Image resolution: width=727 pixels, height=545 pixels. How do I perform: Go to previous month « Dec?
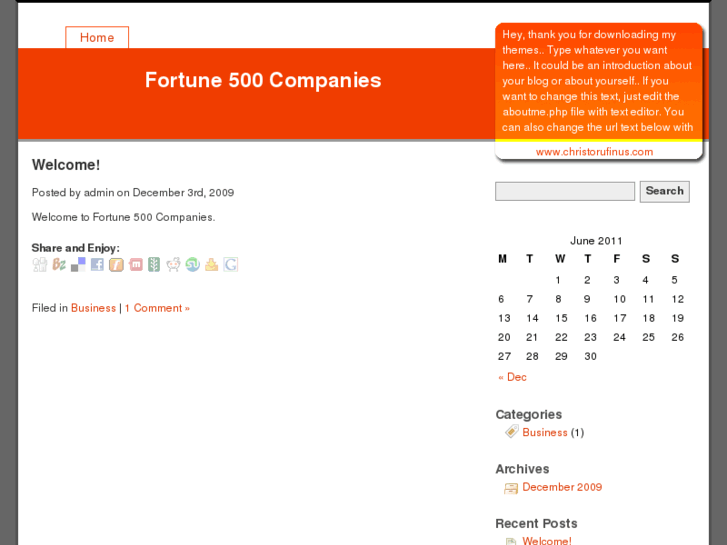click(512, 377)
